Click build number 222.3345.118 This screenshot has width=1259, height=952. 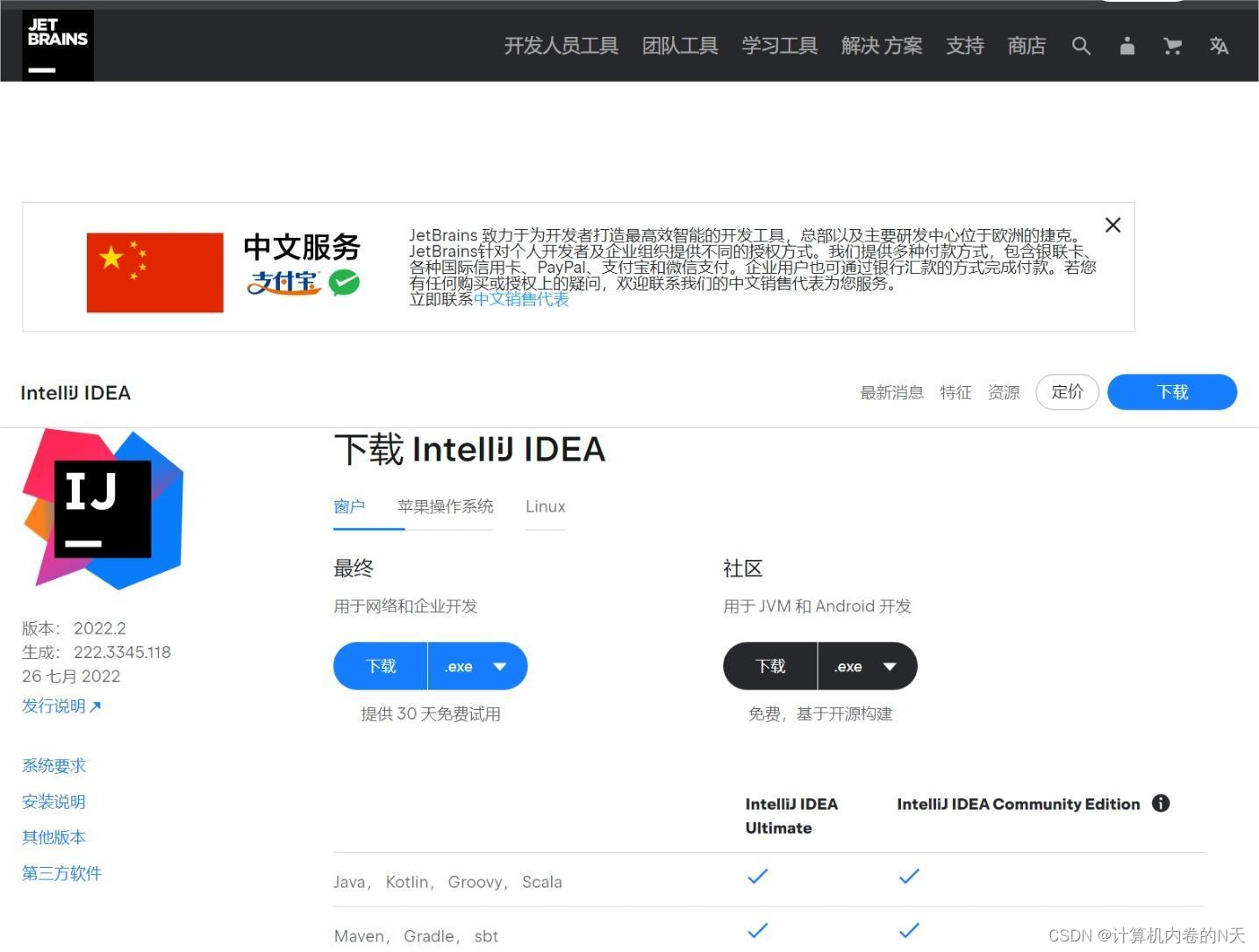pos(122,652)
